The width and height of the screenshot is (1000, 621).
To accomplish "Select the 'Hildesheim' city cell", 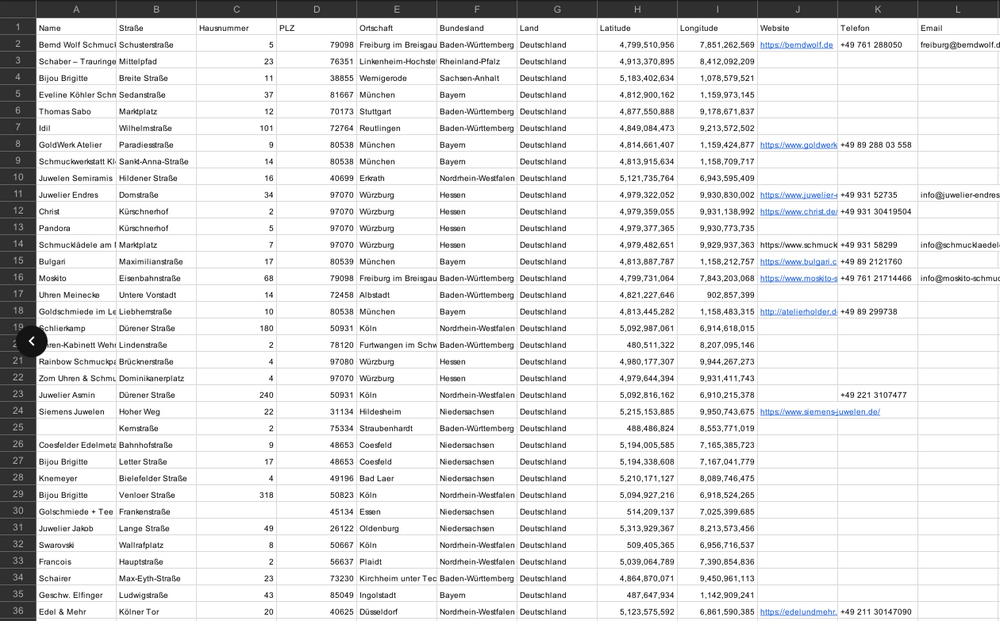I will coord(397,412).
